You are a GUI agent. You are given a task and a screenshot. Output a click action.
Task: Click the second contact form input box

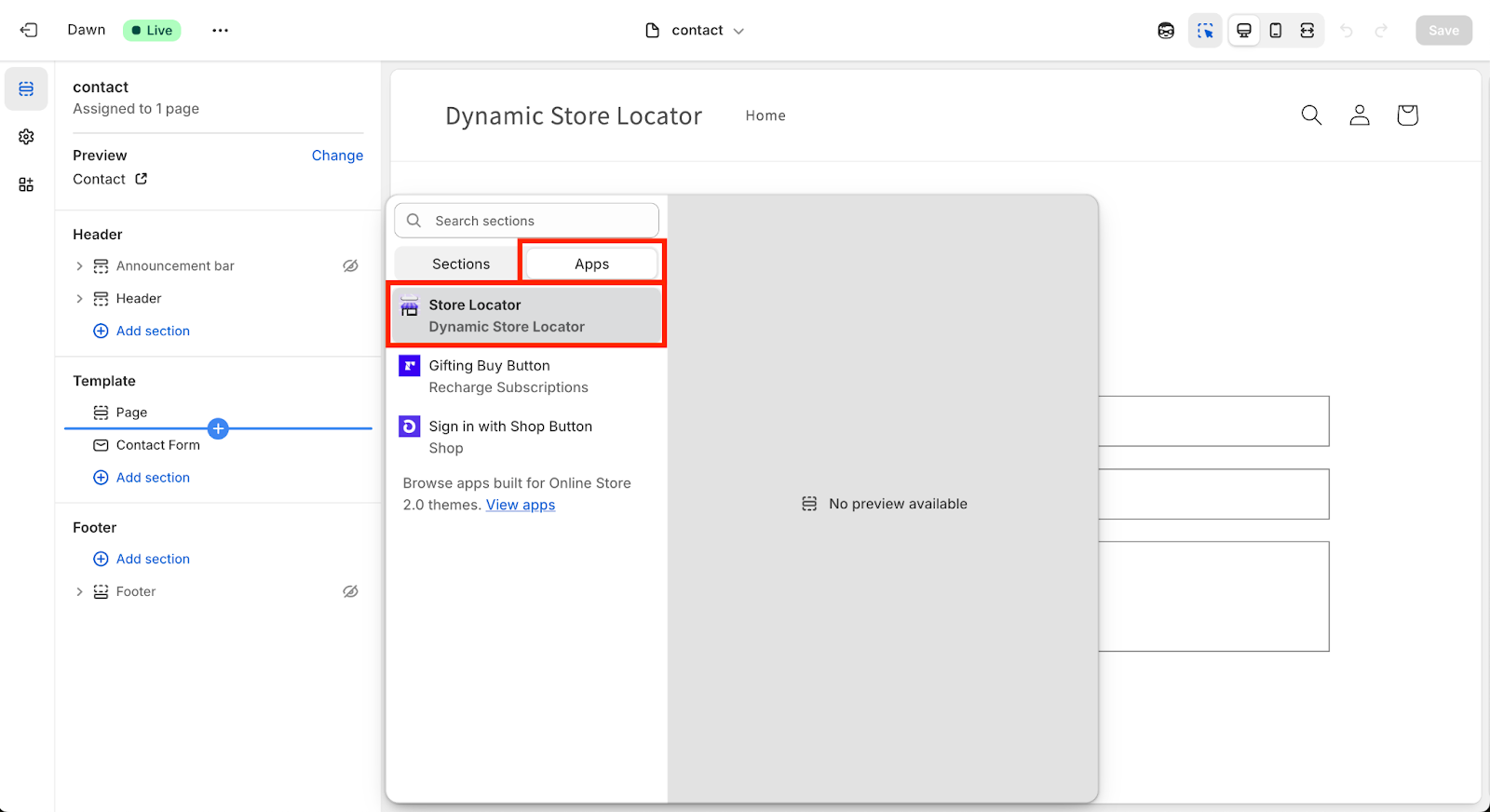pos(1213,494)
